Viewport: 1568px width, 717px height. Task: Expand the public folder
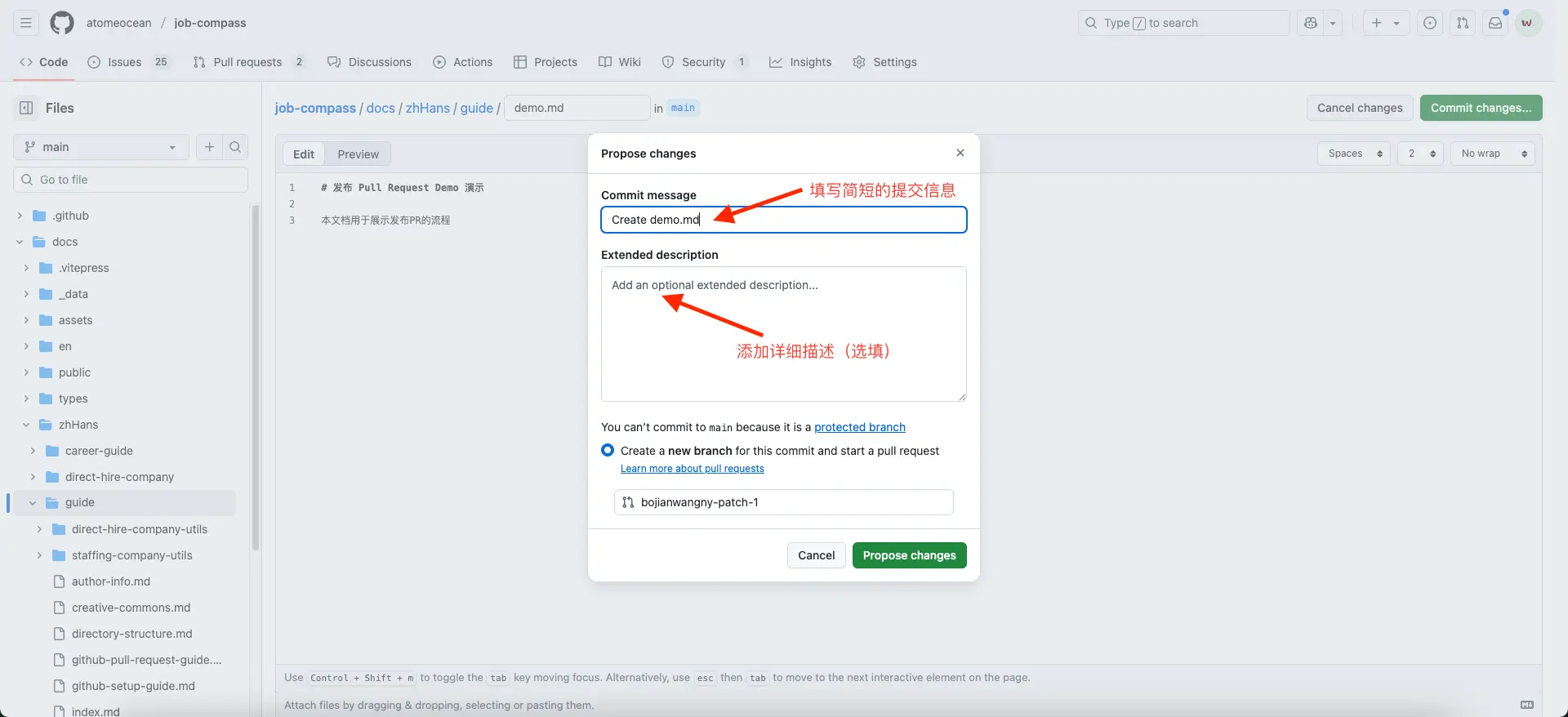pyautogui.click(x=26, y=372)
